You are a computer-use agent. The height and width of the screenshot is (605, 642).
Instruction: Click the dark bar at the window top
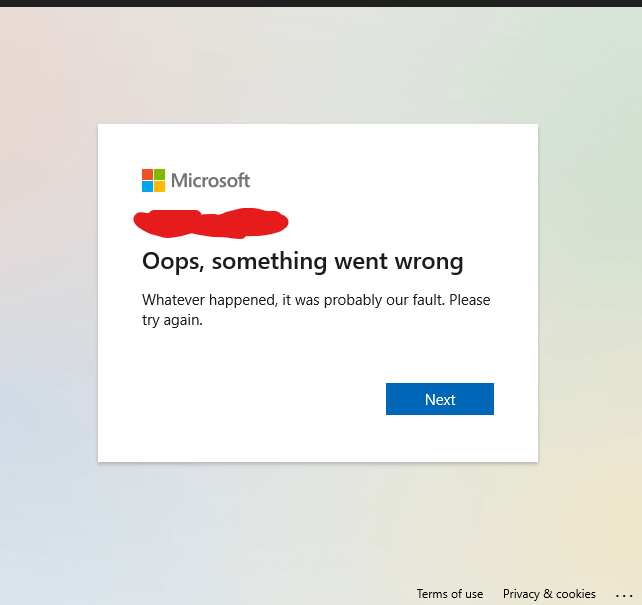pyautogui.click(x=321, y=3)
